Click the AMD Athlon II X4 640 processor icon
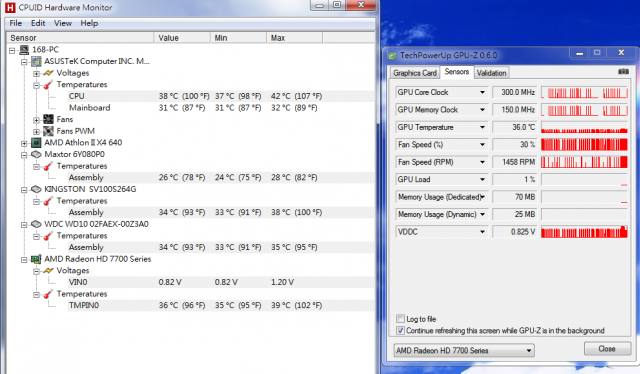This screenshot has width=640, height=374. [36, 143]
